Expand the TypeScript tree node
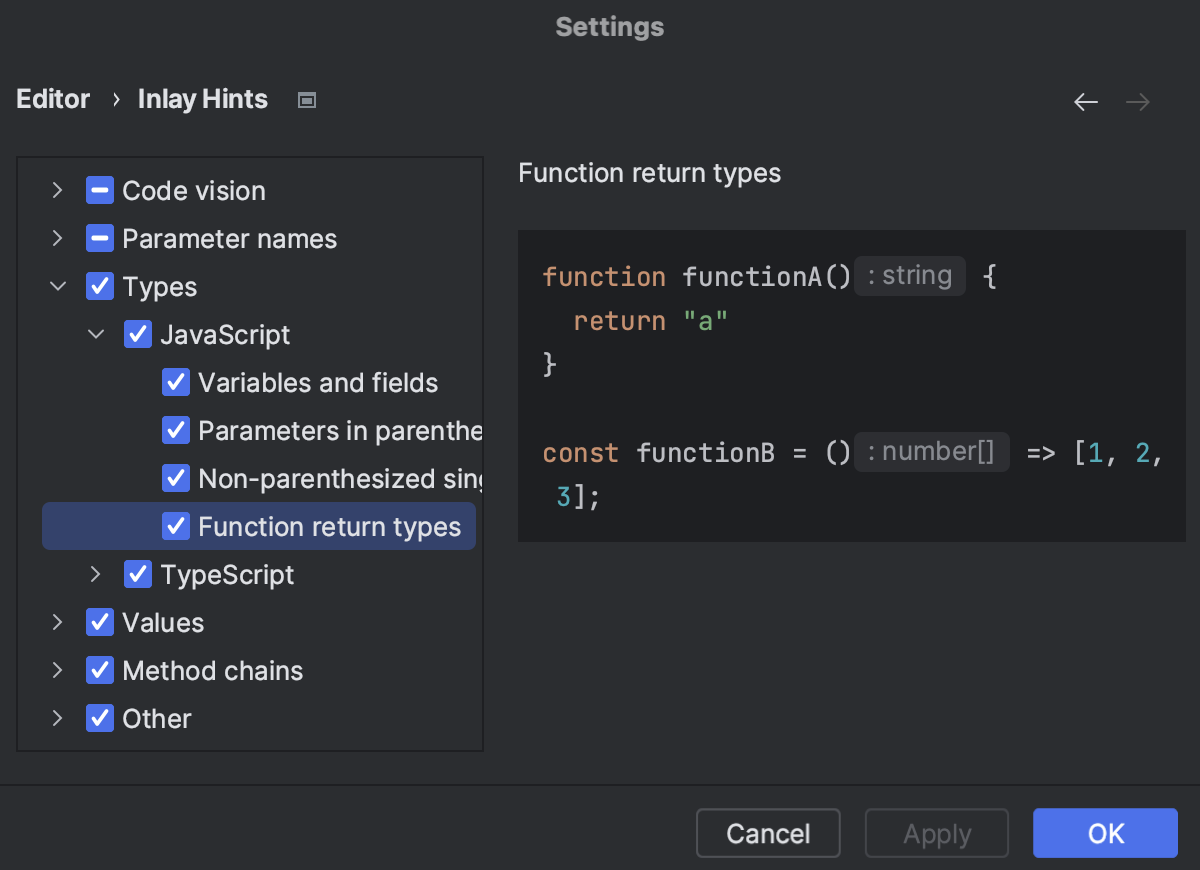 tap(95, 574)
